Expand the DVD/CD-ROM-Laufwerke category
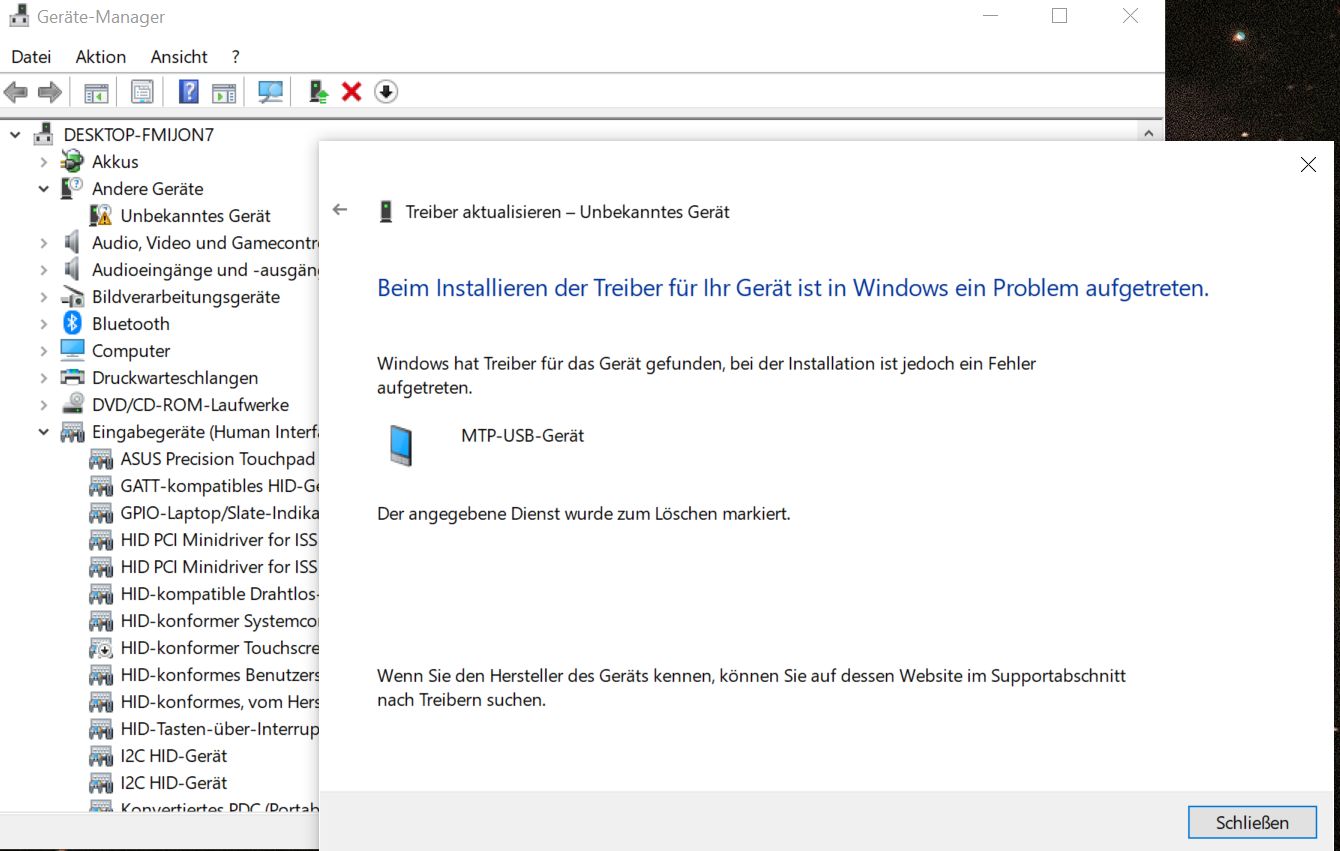 click(x=44, y=404)
